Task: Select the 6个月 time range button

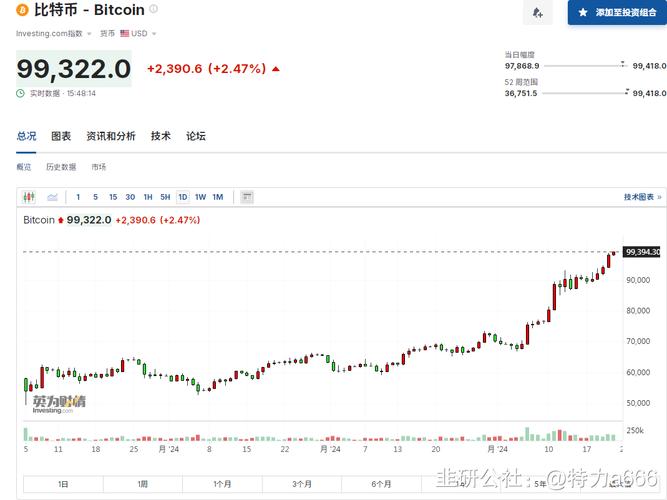Action: 381,484
